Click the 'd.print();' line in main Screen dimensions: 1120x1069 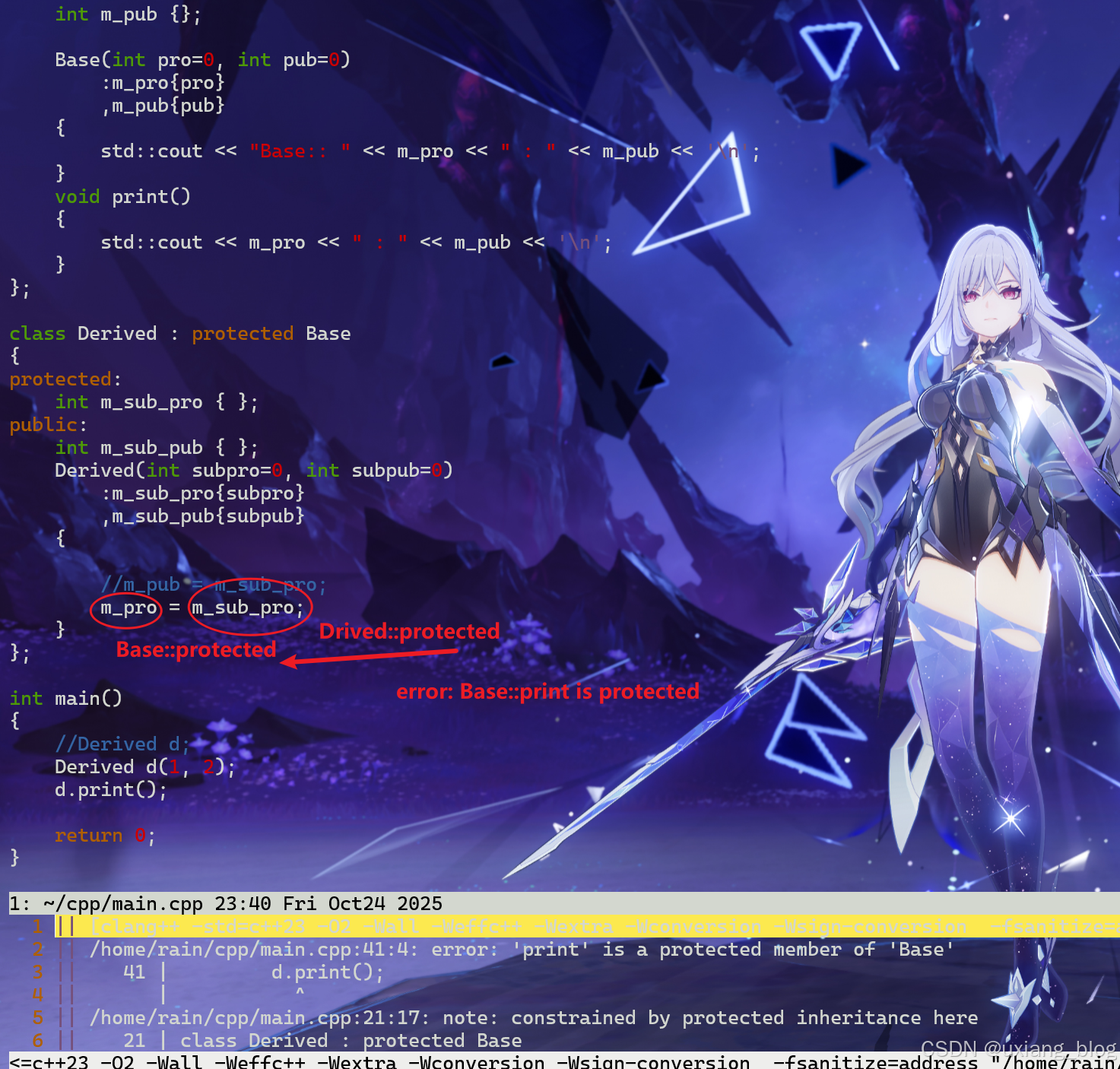111,790
